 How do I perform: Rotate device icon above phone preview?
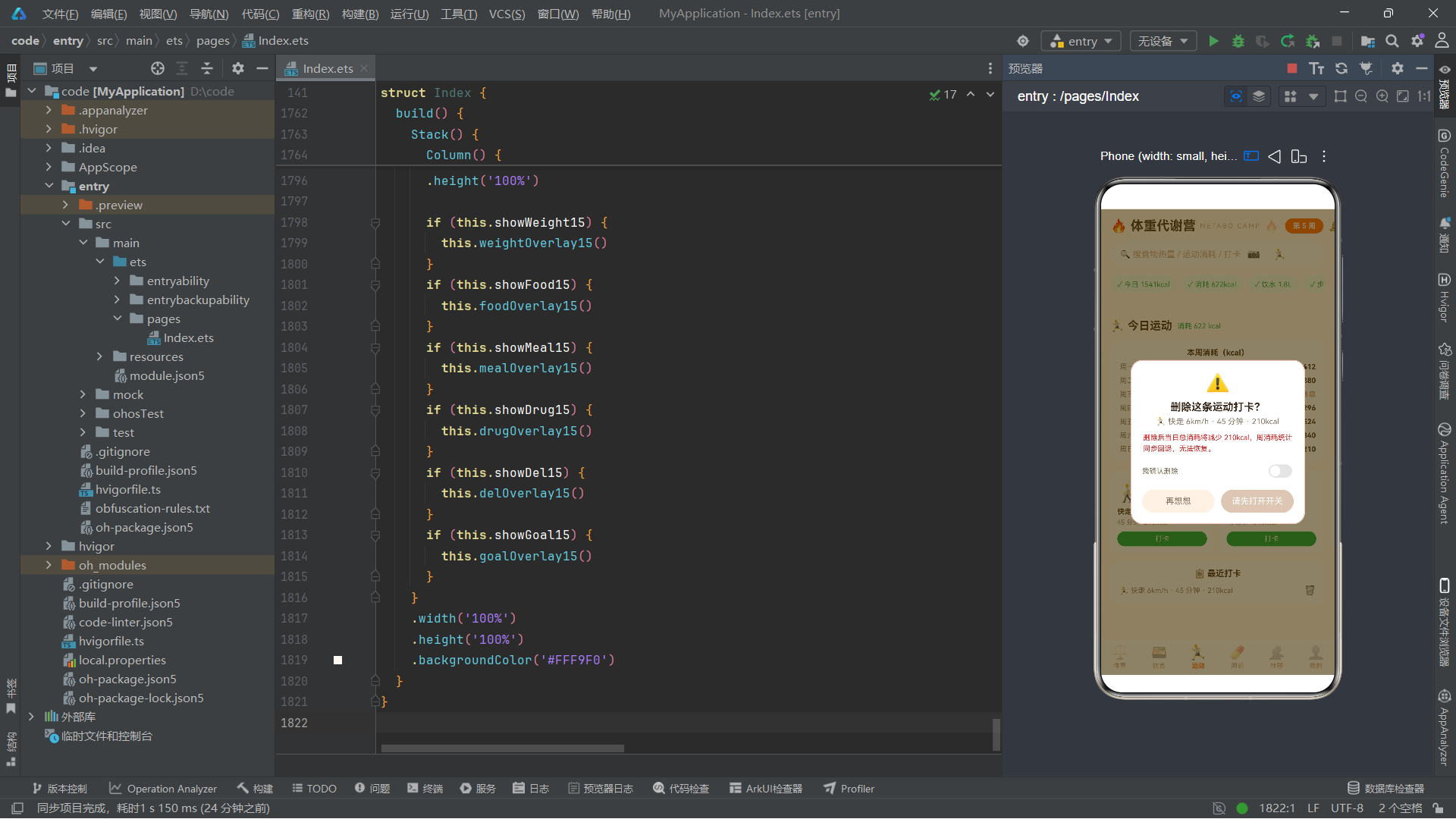click(x=1299, y=156)
